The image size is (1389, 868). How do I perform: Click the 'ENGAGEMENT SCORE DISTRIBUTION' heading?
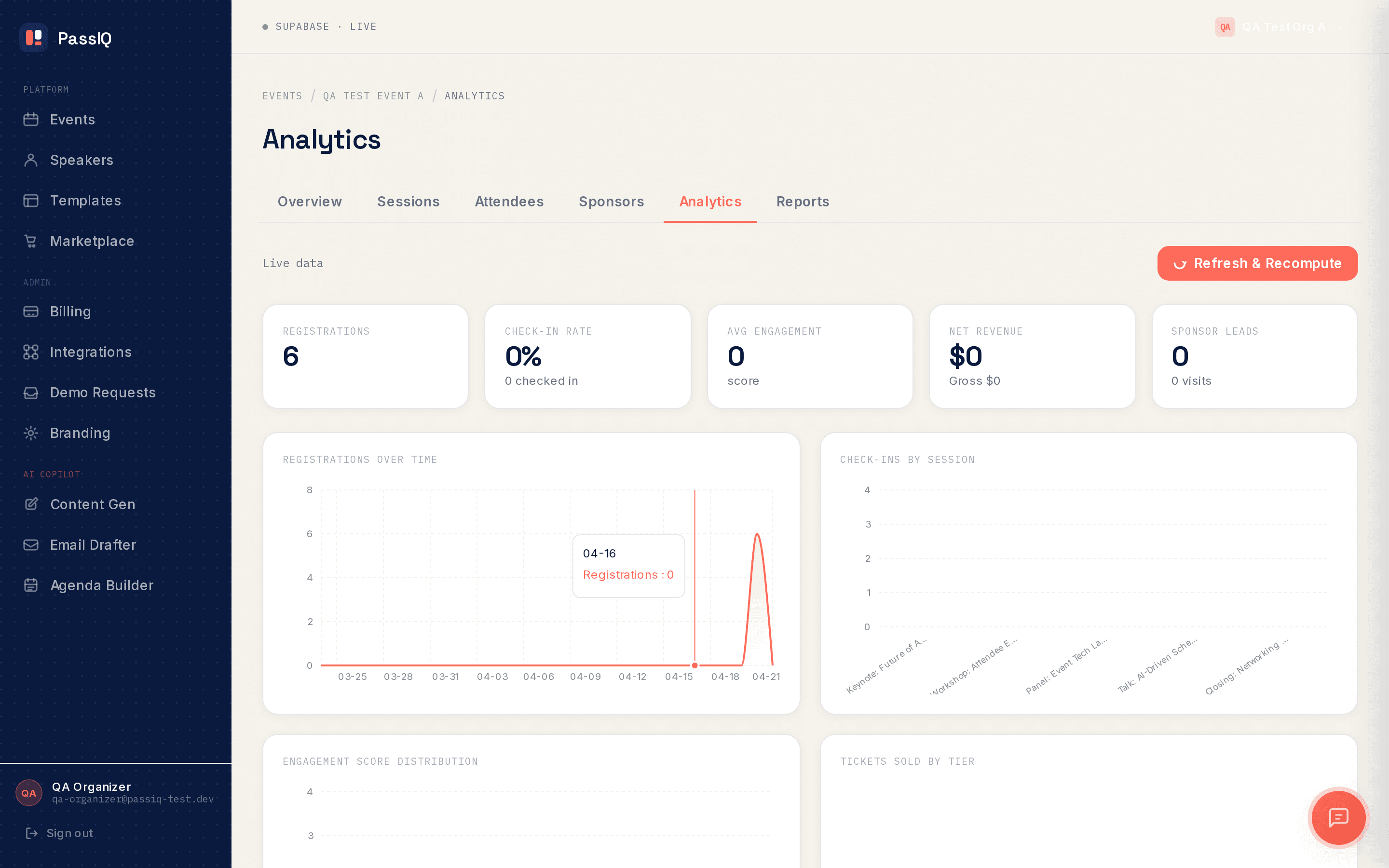[x=380, y=762]
